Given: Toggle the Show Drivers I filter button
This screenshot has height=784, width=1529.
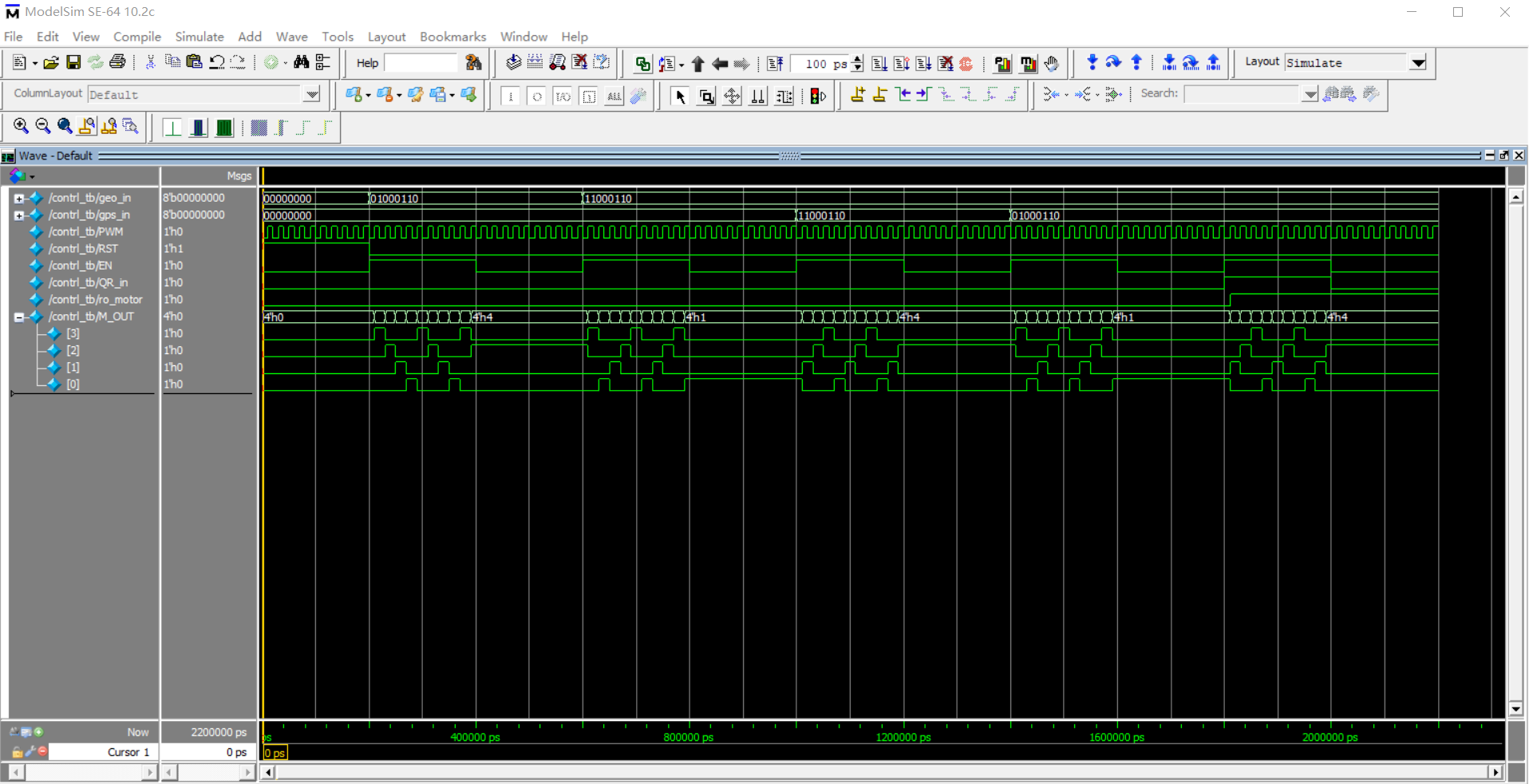Looking at the screenshot, I should (511, 97).
